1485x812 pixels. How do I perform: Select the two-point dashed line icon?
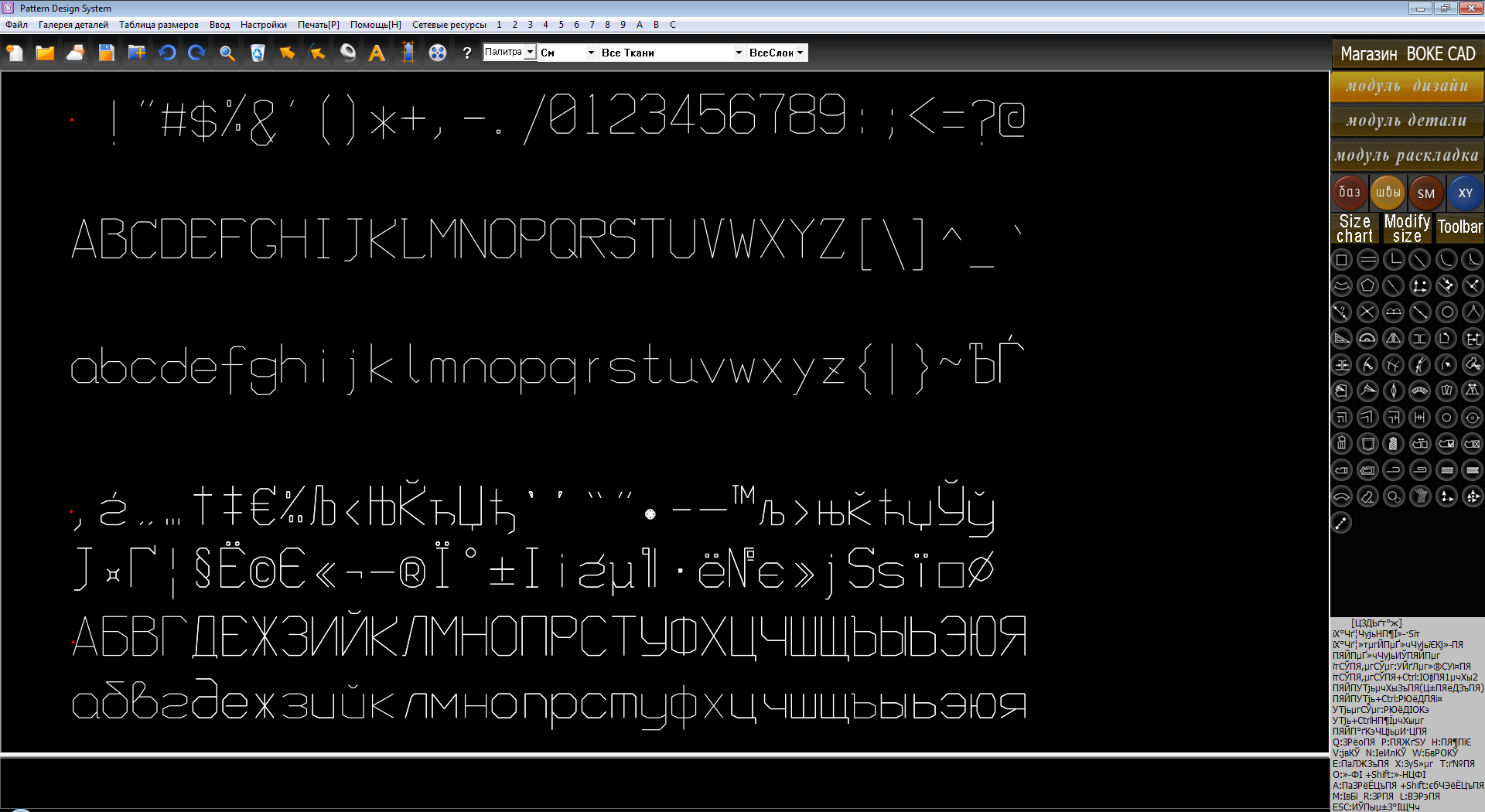coord(1342,523)
